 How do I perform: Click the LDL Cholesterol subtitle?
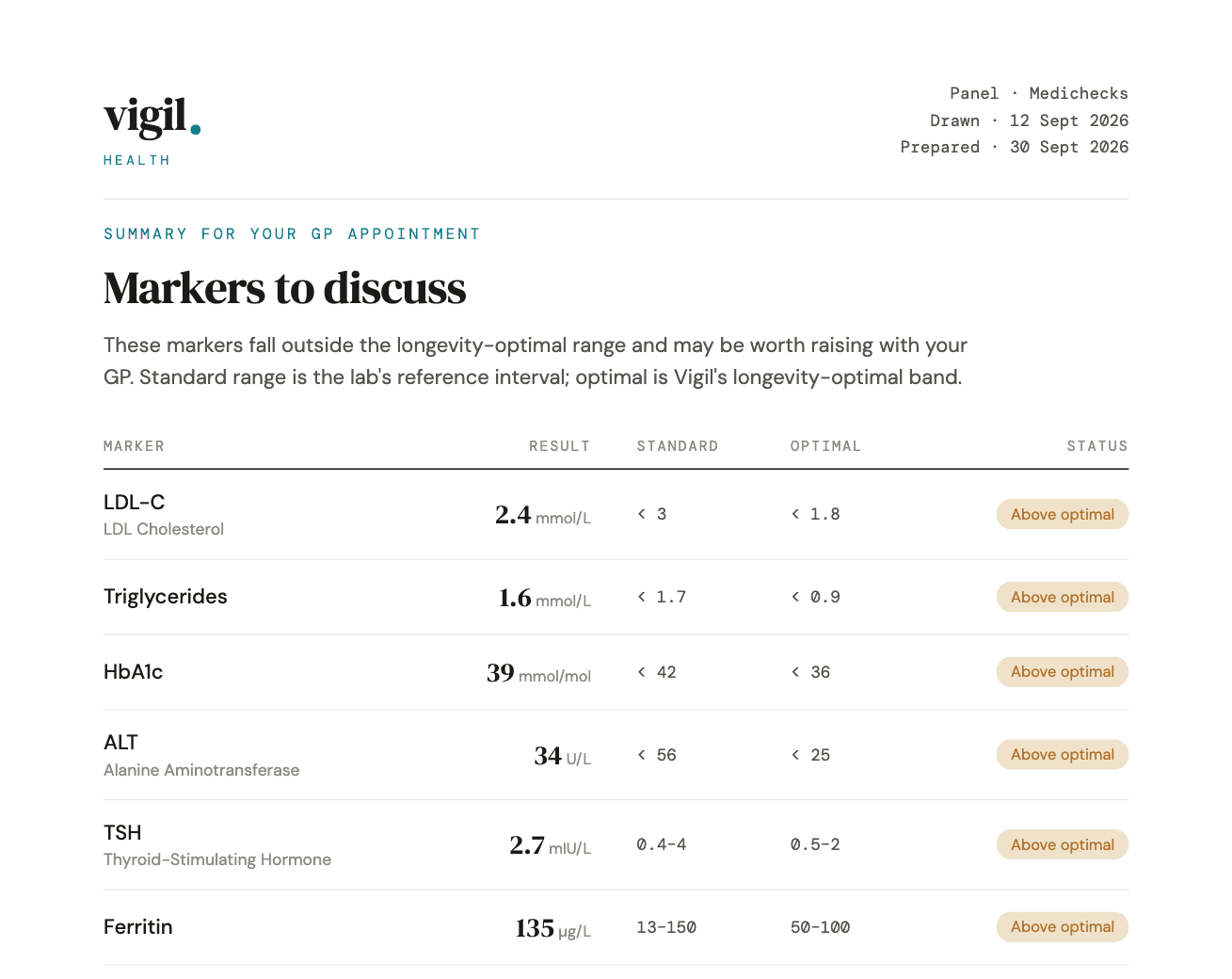click(x=164, y=529)
